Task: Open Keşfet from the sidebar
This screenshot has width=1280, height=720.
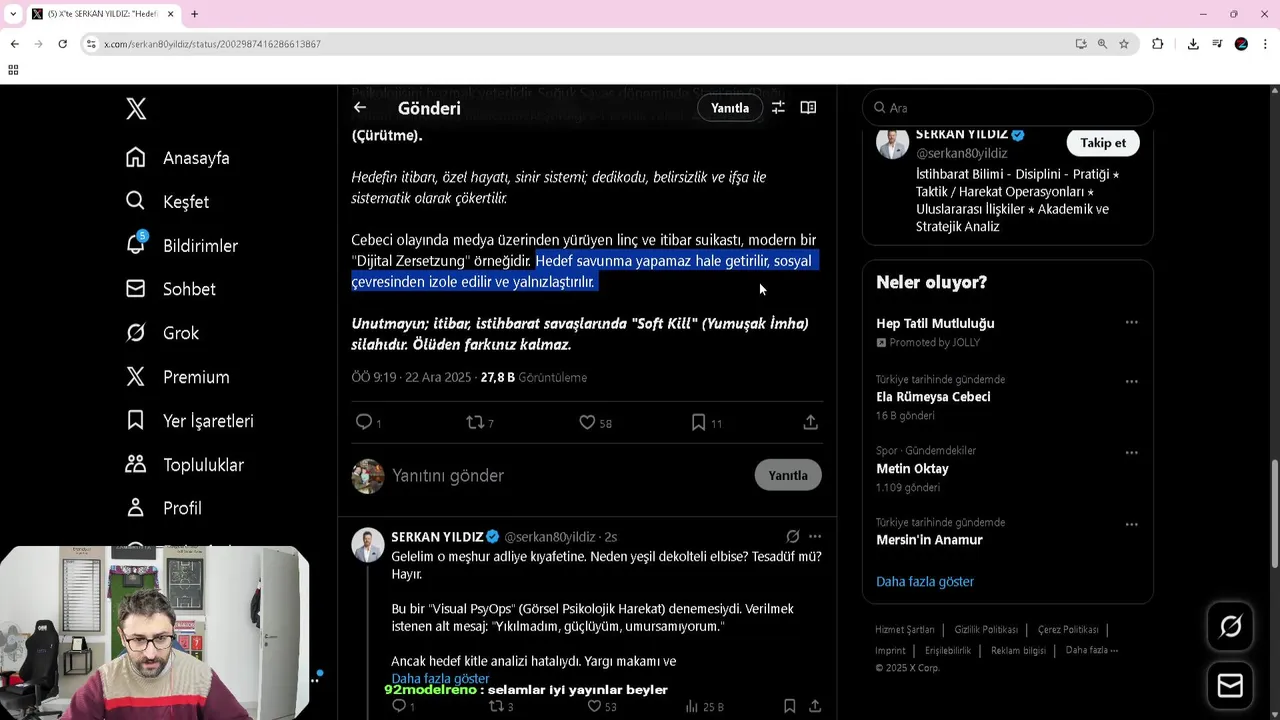Action: 167,202
